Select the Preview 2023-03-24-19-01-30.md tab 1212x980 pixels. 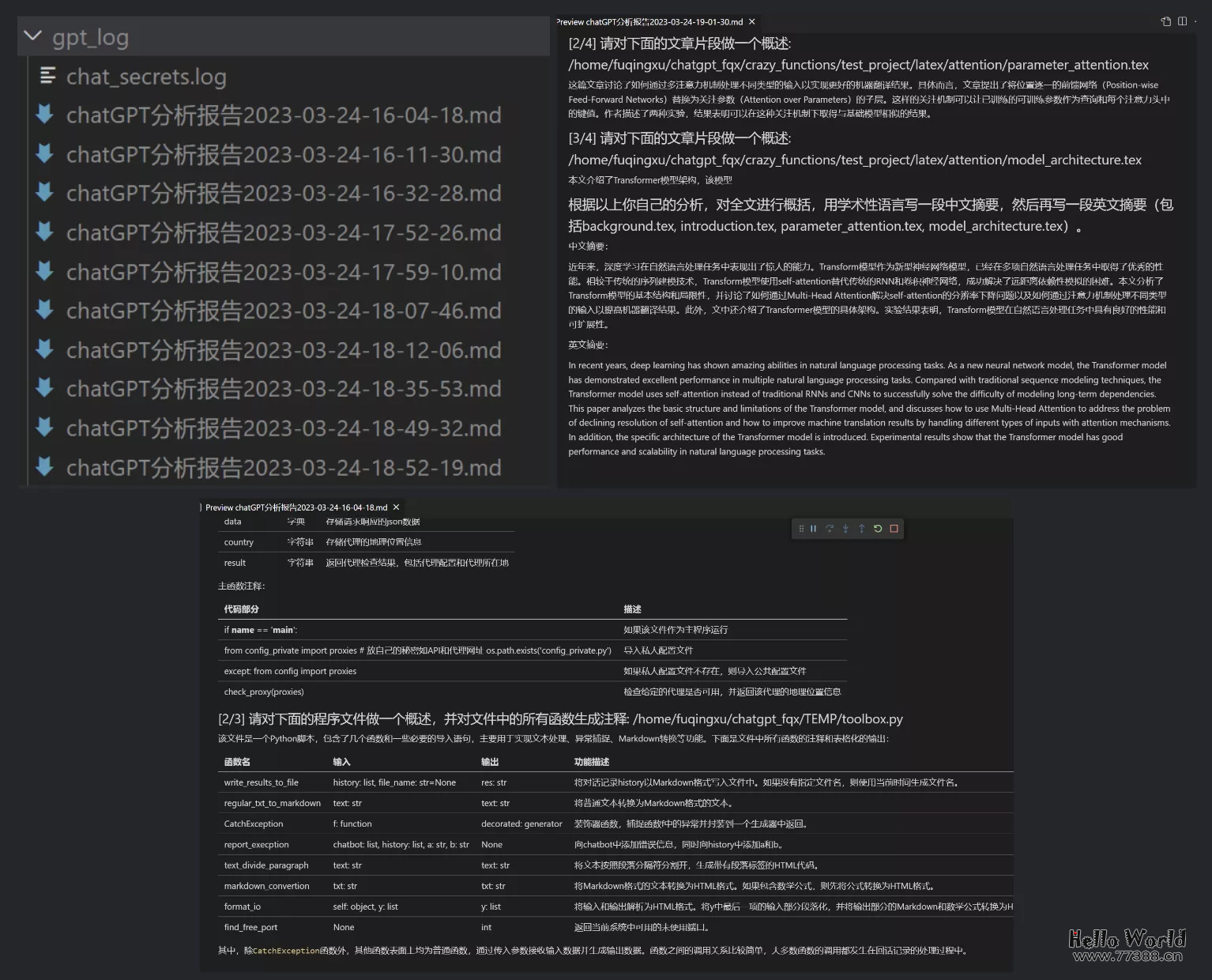click(649, 22)
